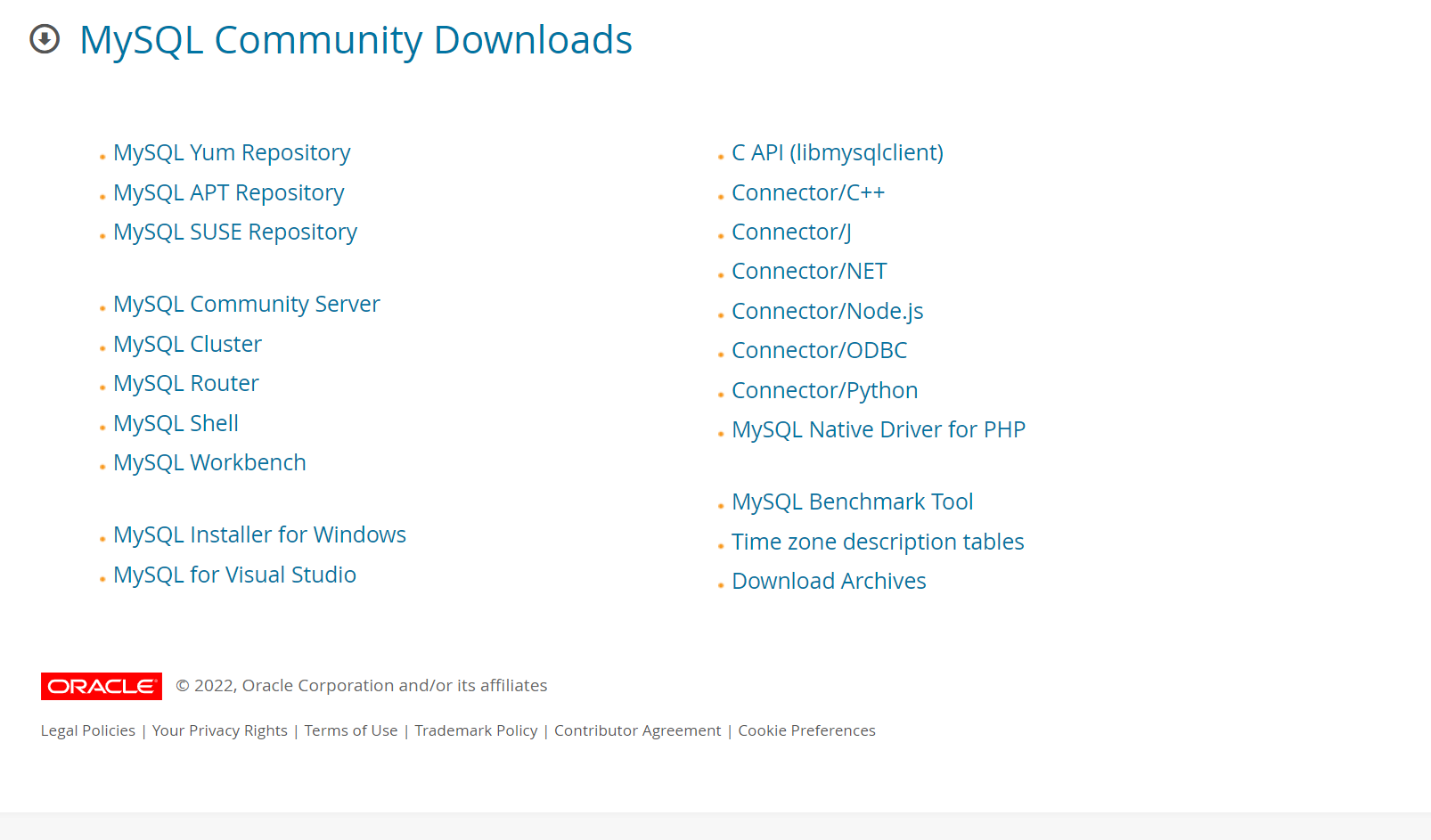The image size is (1431, 840).
Task: Open Cookie Preferences
Action: click(806, 730)
